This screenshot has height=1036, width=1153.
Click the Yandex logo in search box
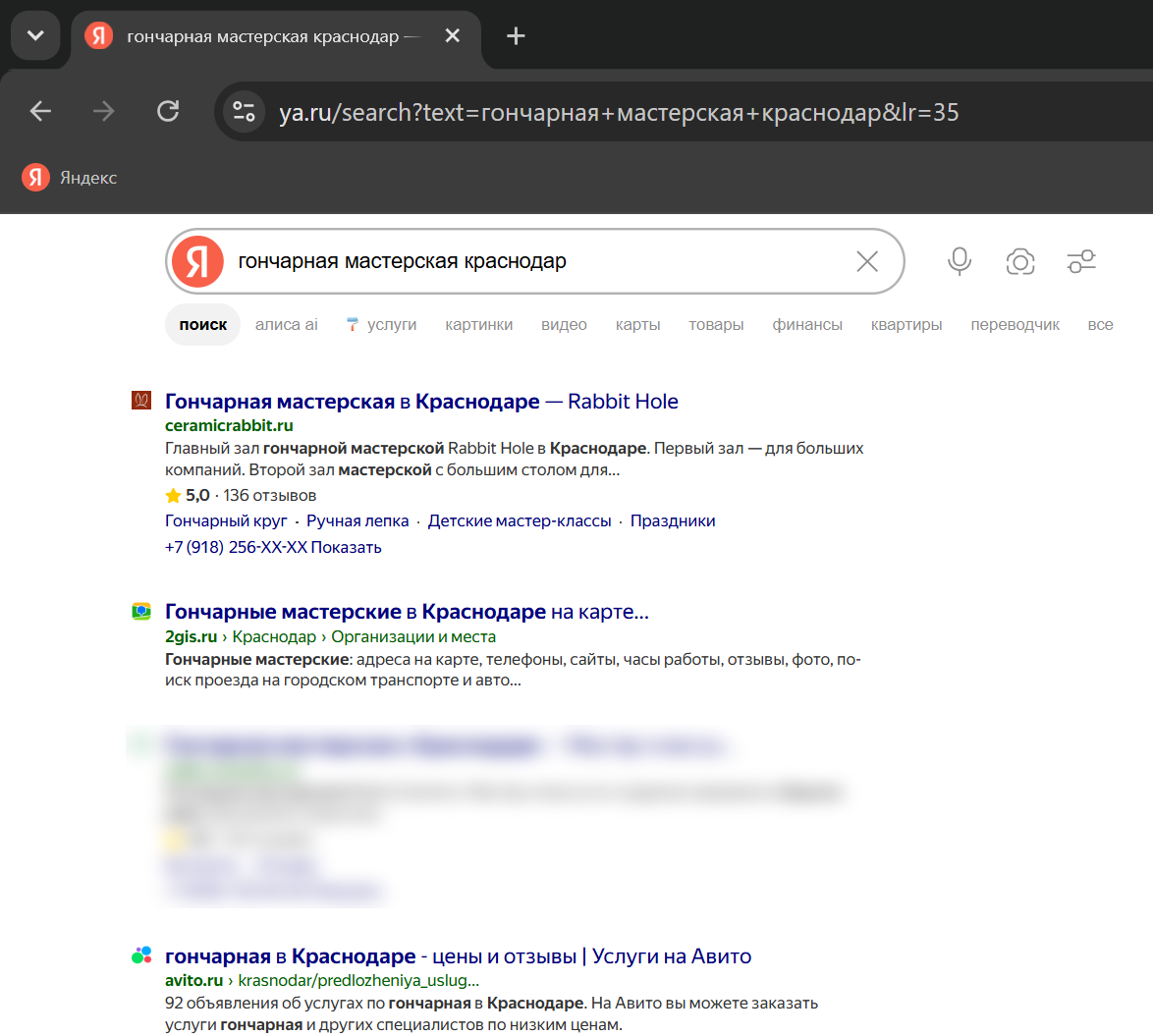(x=197, y=261)
